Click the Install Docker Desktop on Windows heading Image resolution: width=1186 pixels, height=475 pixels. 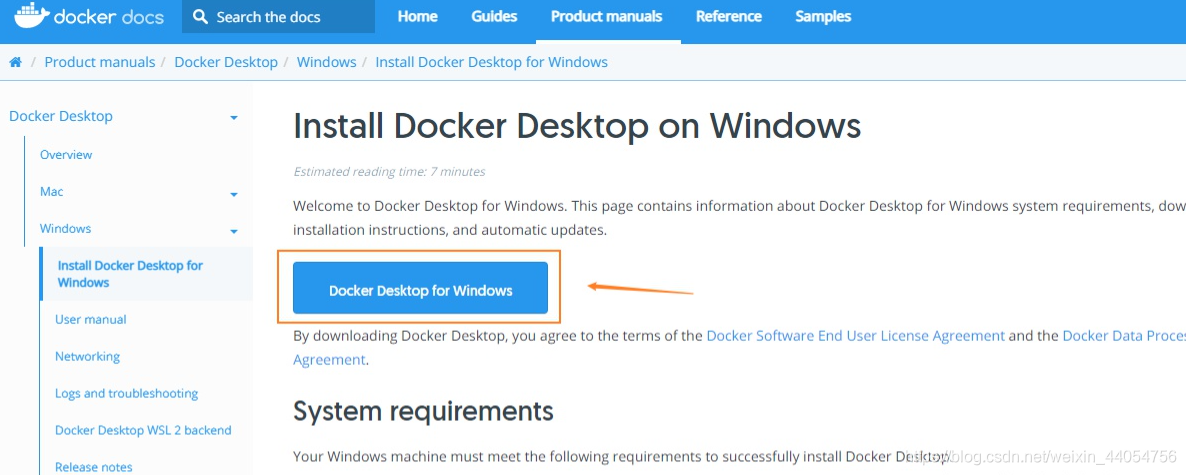[x=577, y=126]
